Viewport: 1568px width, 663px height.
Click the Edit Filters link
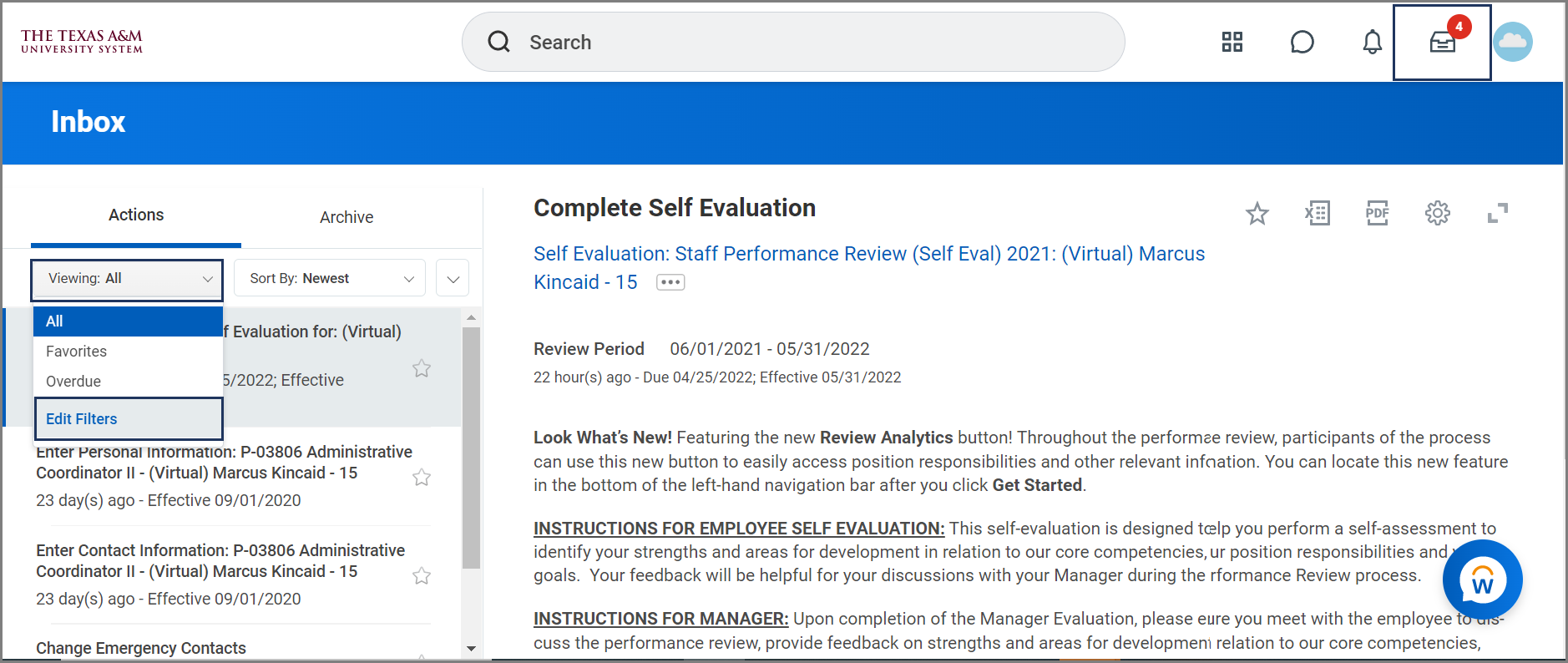[x=82, y=419]
